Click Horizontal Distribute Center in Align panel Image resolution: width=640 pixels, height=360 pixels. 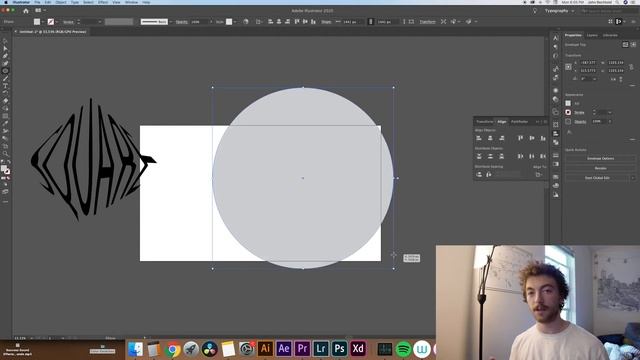pyautogui.click(x=531, y=156)
